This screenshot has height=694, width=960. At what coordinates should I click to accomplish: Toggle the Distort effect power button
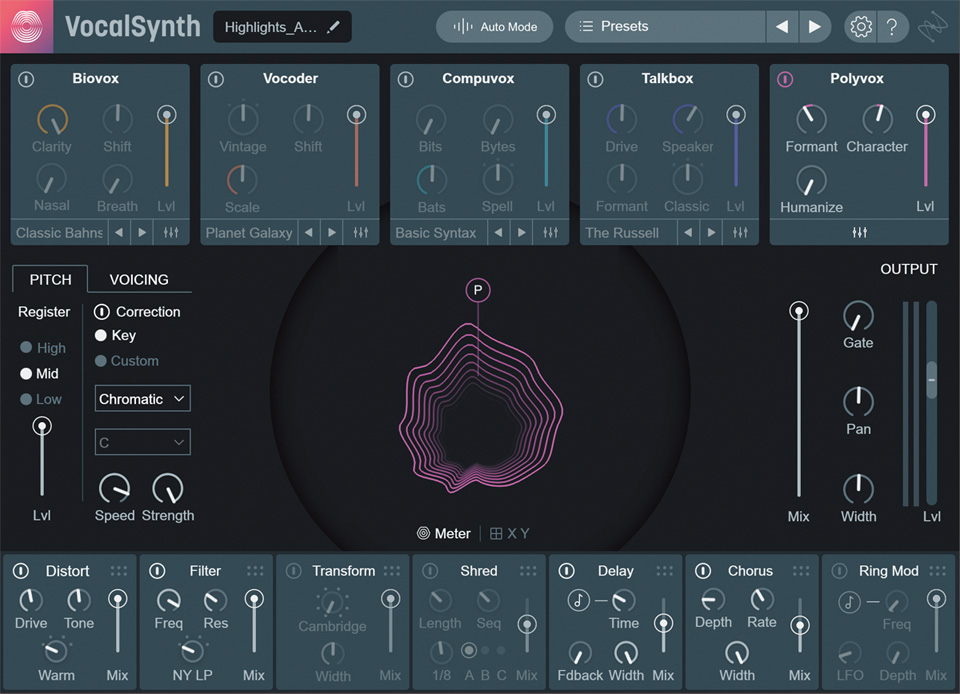21,571
